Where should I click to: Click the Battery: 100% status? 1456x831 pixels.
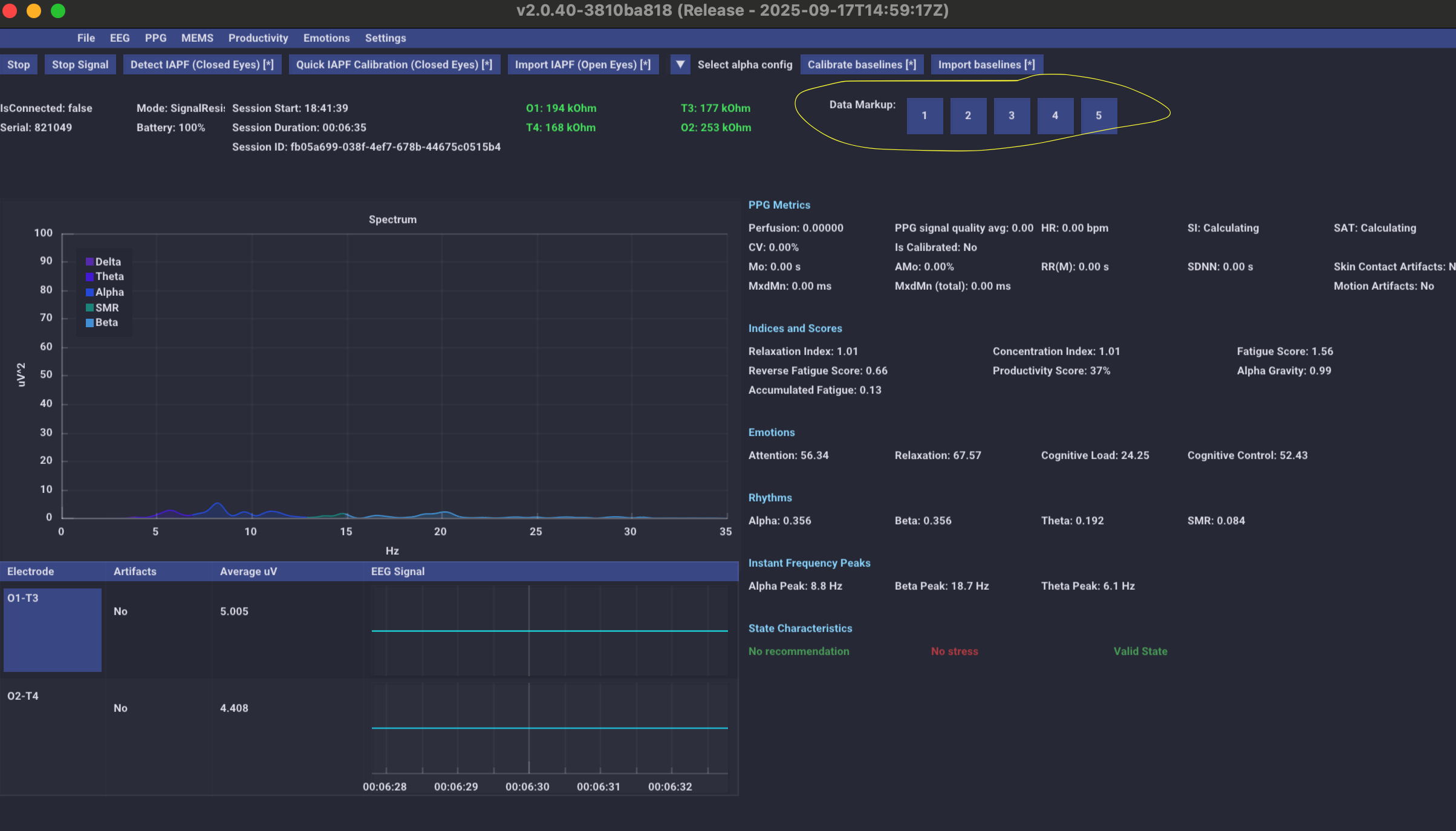coord(171,128)
